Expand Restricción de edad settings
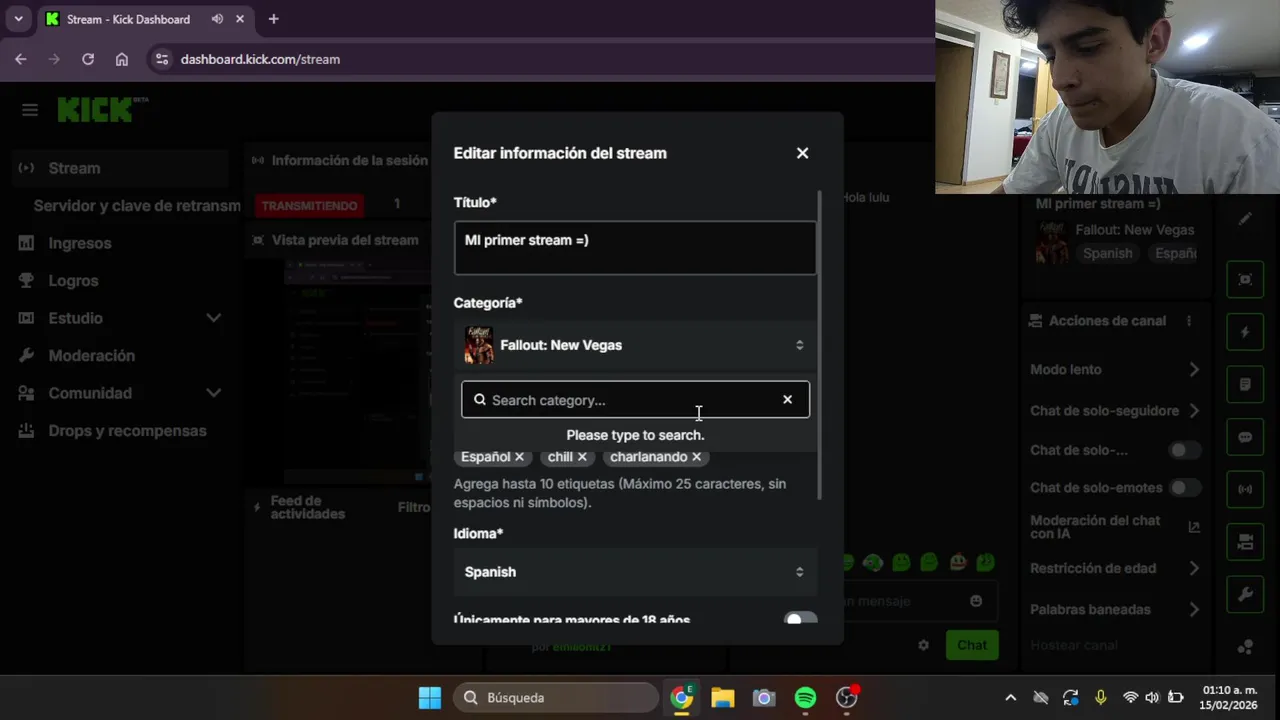The height and width of the screenshot is (720, 1280). click(1194, 568)
